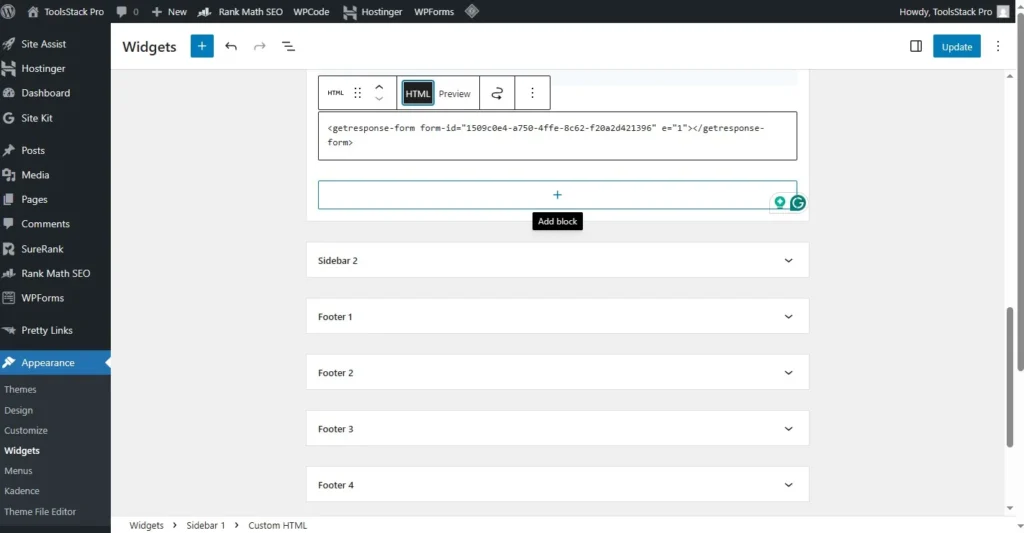Viewport: 1024px width, 533px height.
Task: Expand the Footer 2 widget area
Action: click(557, 372)
